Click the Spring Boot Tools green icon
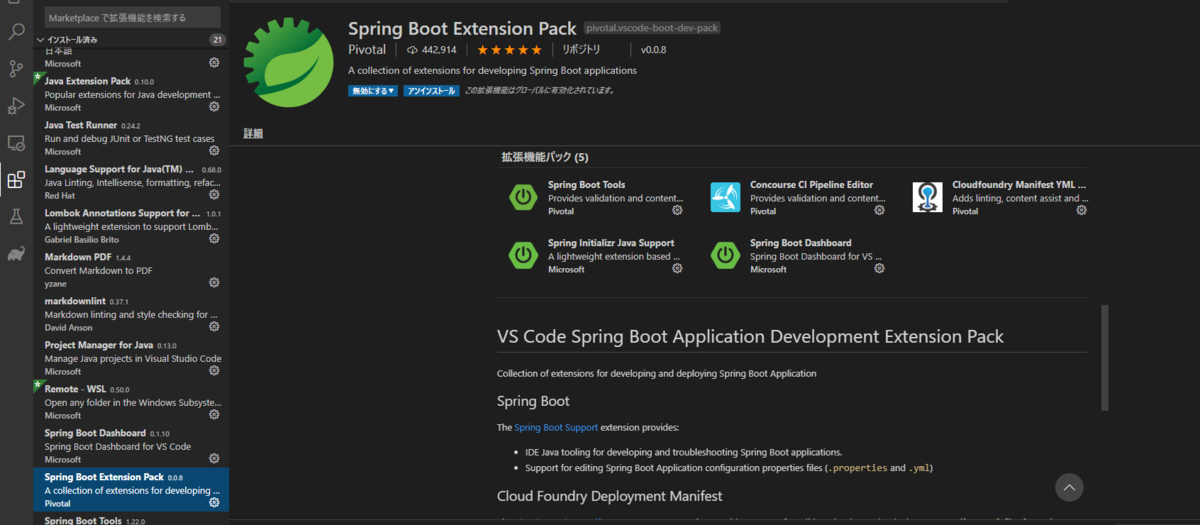The image size is (1200, 525). 523,197
